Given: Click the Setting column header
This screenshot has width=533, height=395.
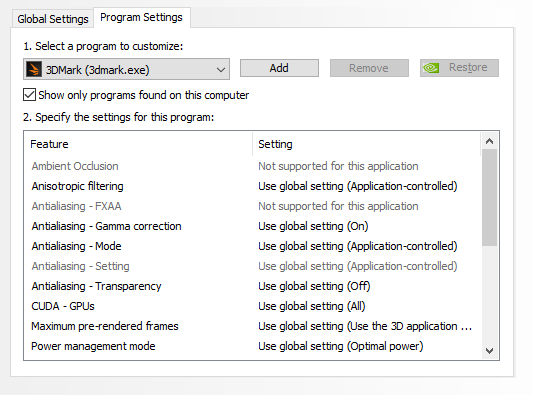Looking at the screenshot, I should [367, 144].
